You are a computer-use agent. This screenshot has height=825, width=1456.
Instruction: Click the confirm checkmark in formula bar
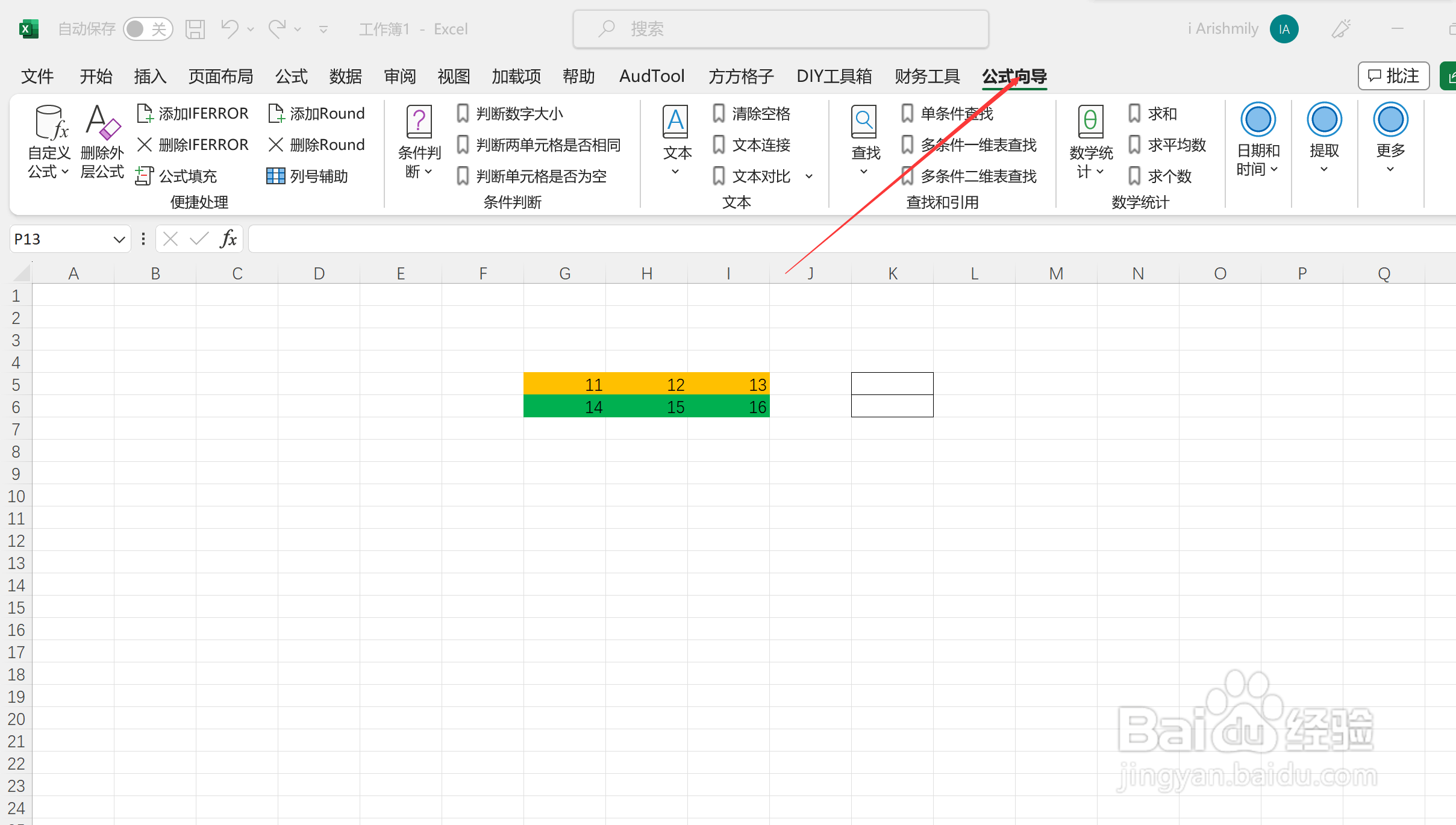(199, 239)
